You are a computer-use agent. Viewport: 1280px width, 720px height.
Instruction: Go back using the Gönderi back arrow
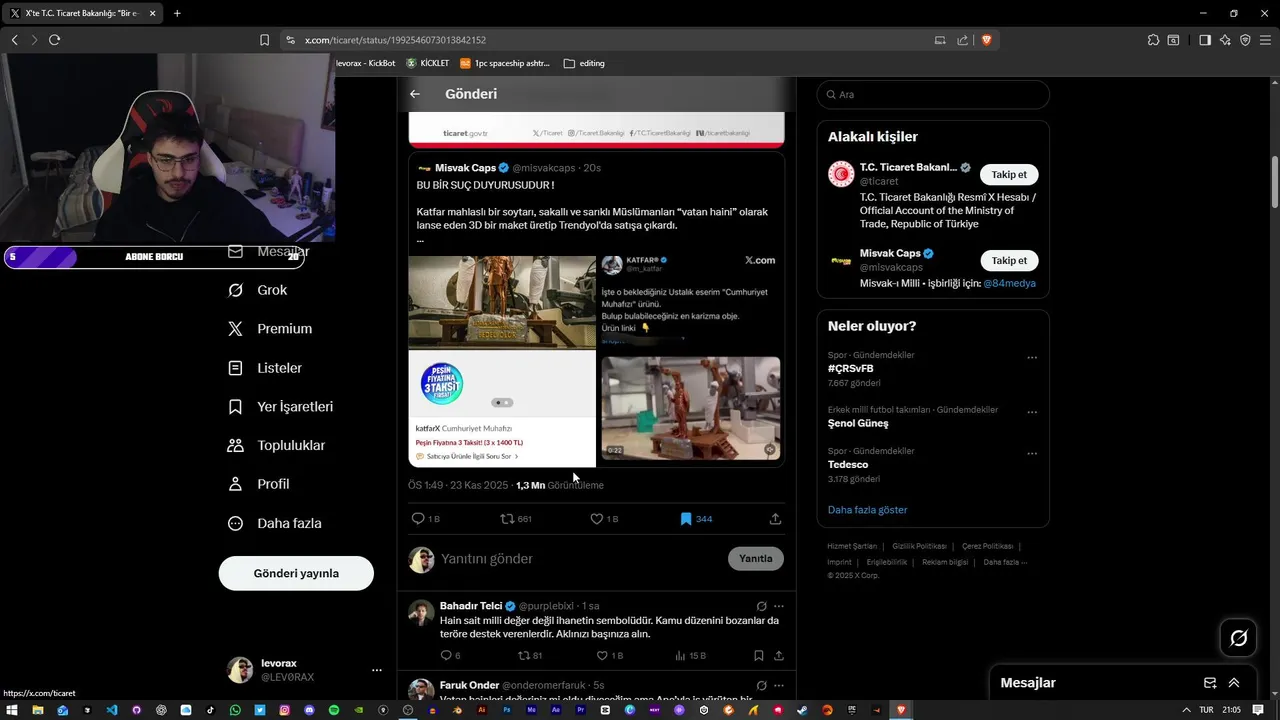(x=415, y=94)
